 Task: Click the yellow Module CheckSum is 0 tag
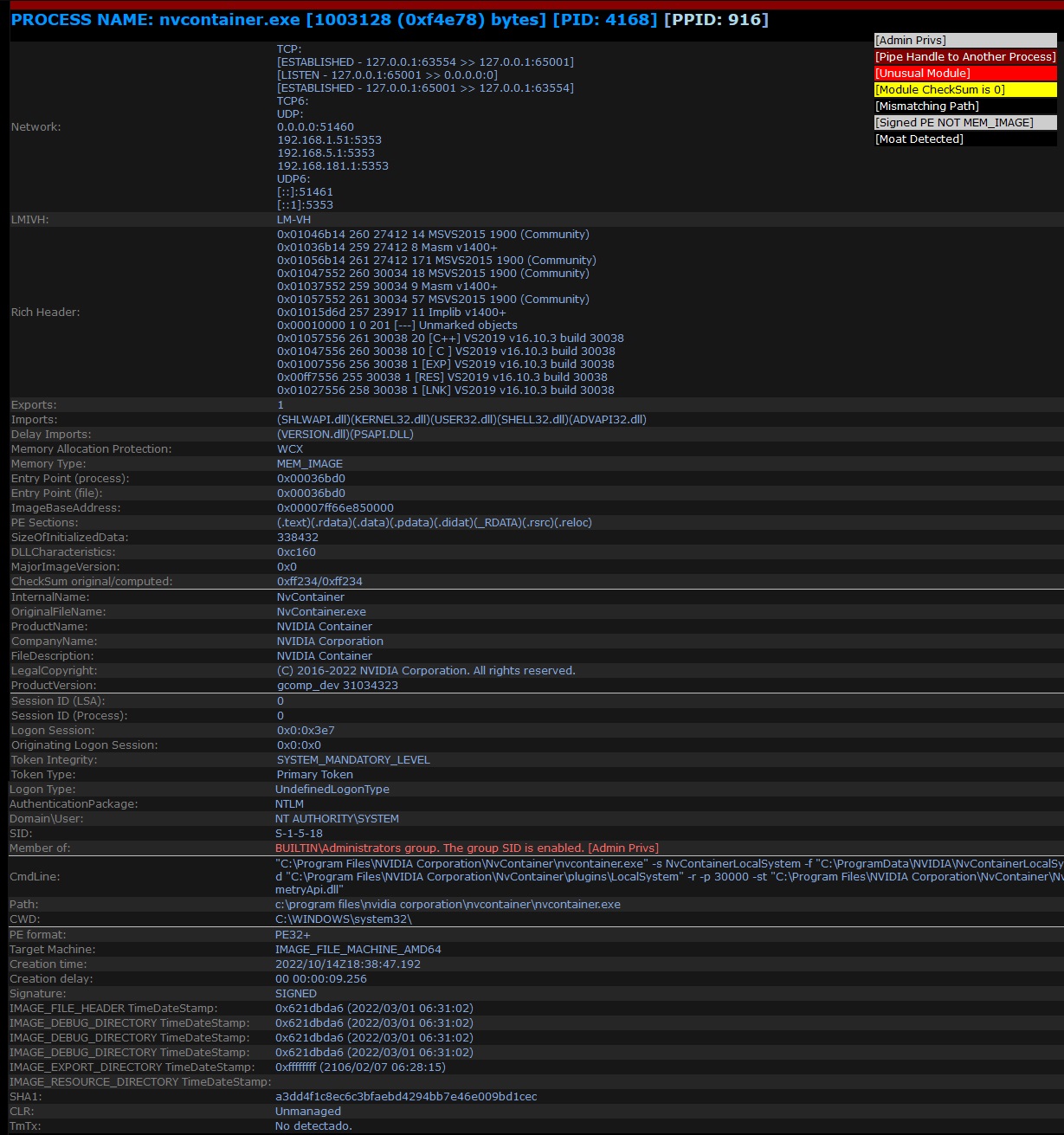click(965, 90)
